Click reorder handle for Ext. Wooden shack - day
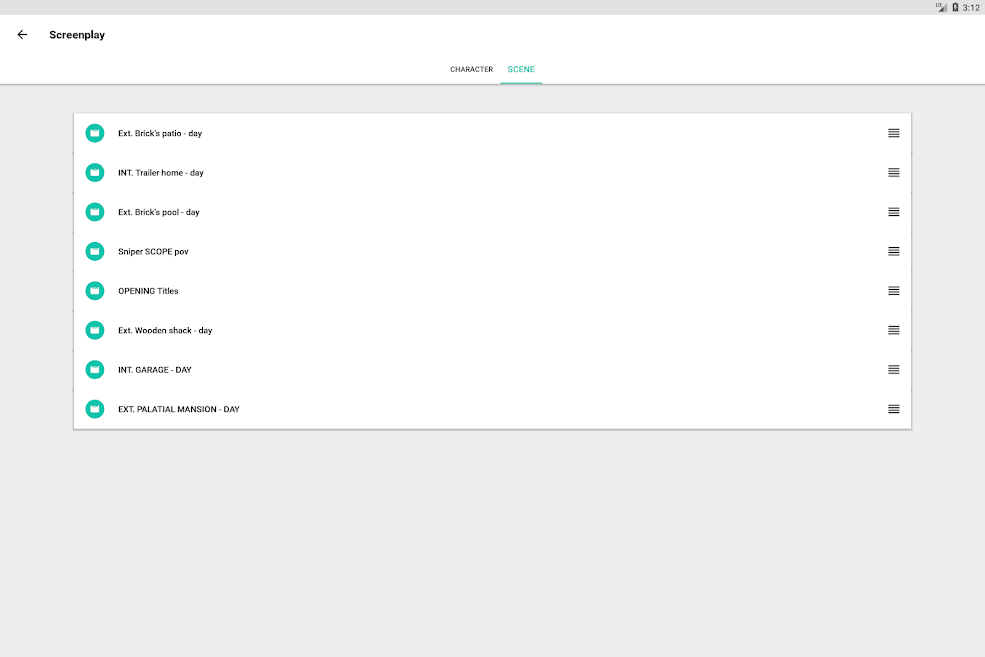The image size is (985, 657). [x=893, y=330]
